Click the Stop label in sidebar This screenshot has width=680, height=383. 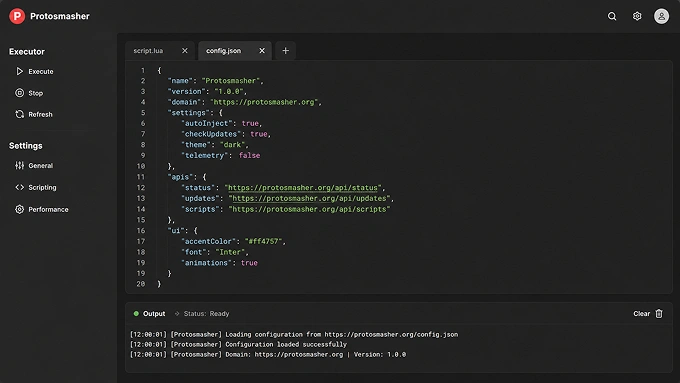click(36, 93)
